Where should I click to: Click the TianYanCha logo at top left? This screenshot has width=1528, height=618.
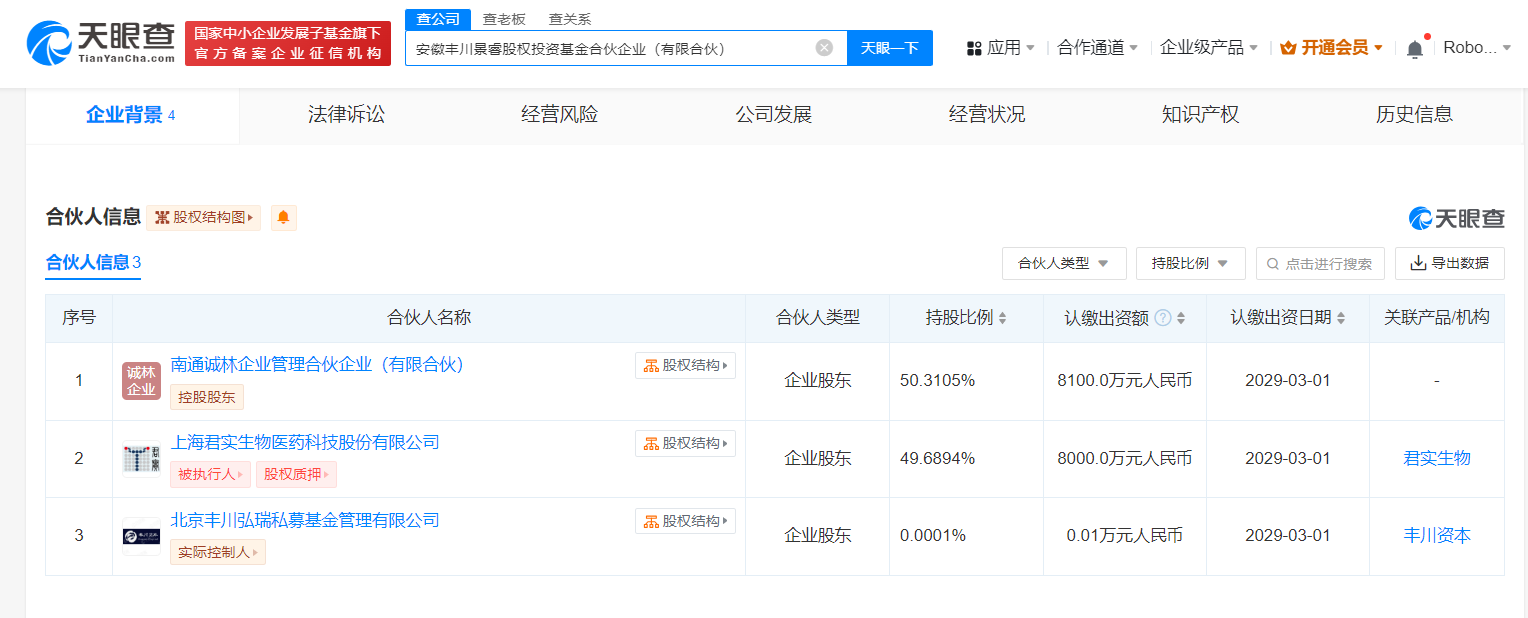100,43
